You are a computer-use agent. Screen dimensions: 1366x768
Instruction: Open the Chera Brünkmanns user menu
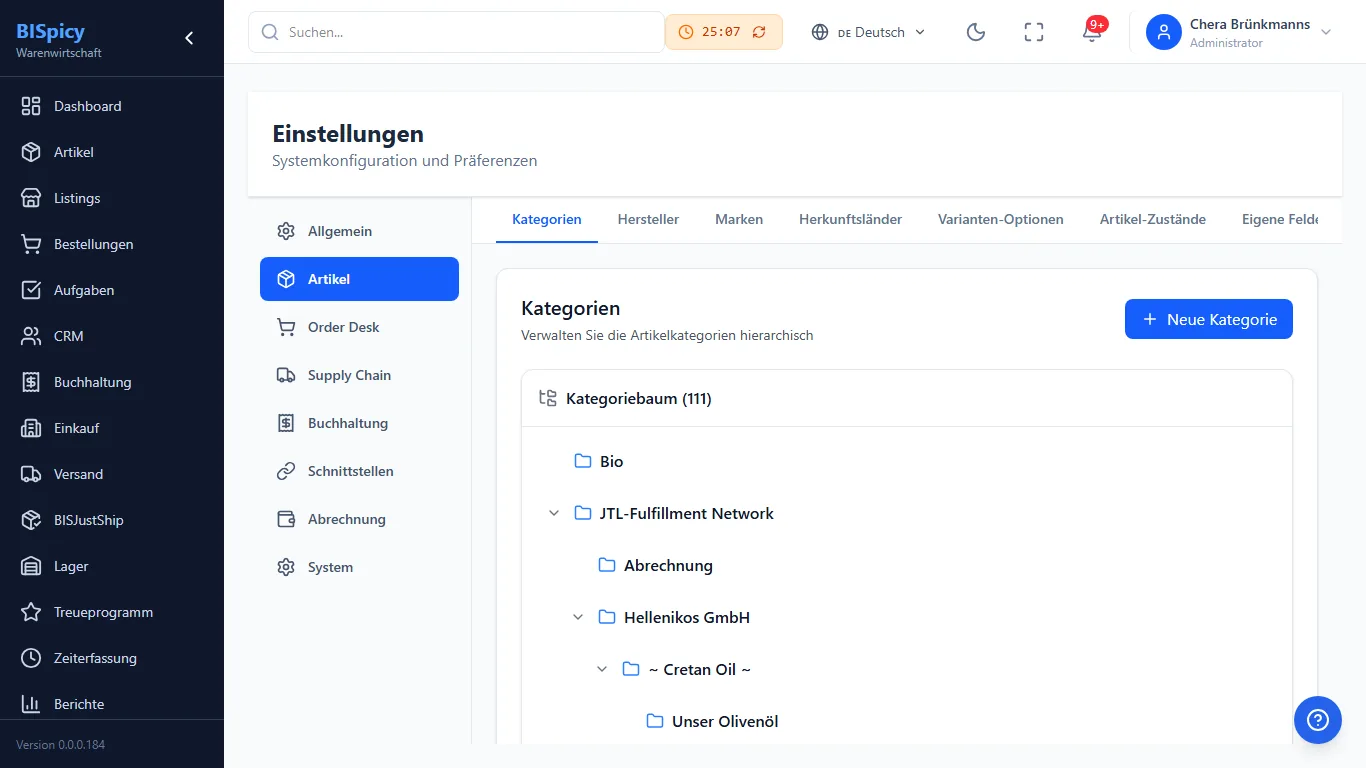[1240, 32]
